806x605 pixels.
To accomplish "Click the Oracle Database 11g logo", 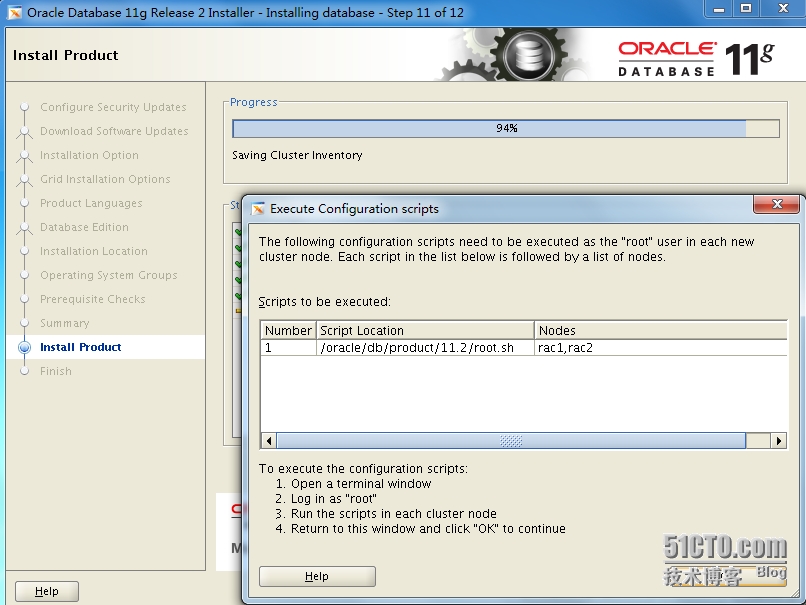I will [x=696, y=59].
